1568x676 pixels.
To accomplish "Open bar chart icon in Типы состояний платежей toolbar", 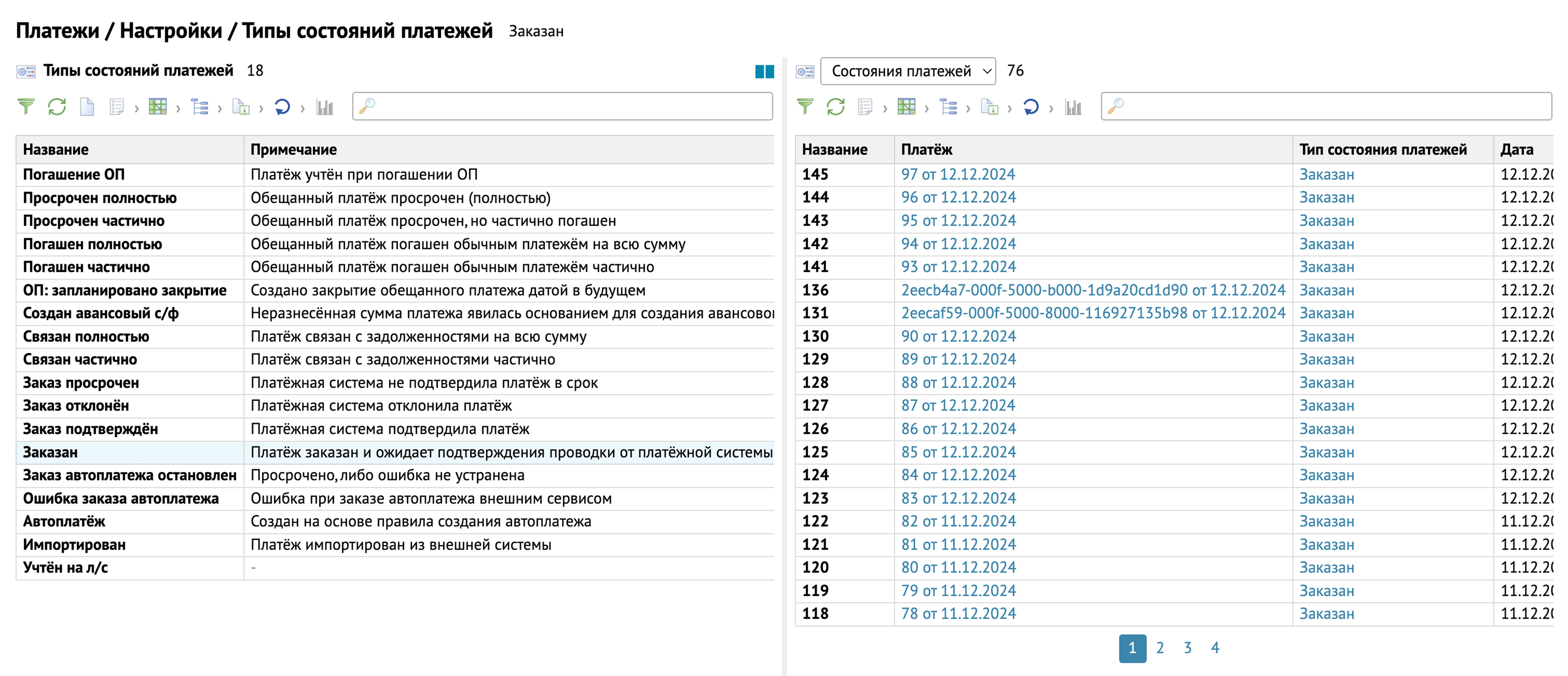I will (x=325, y=107).
